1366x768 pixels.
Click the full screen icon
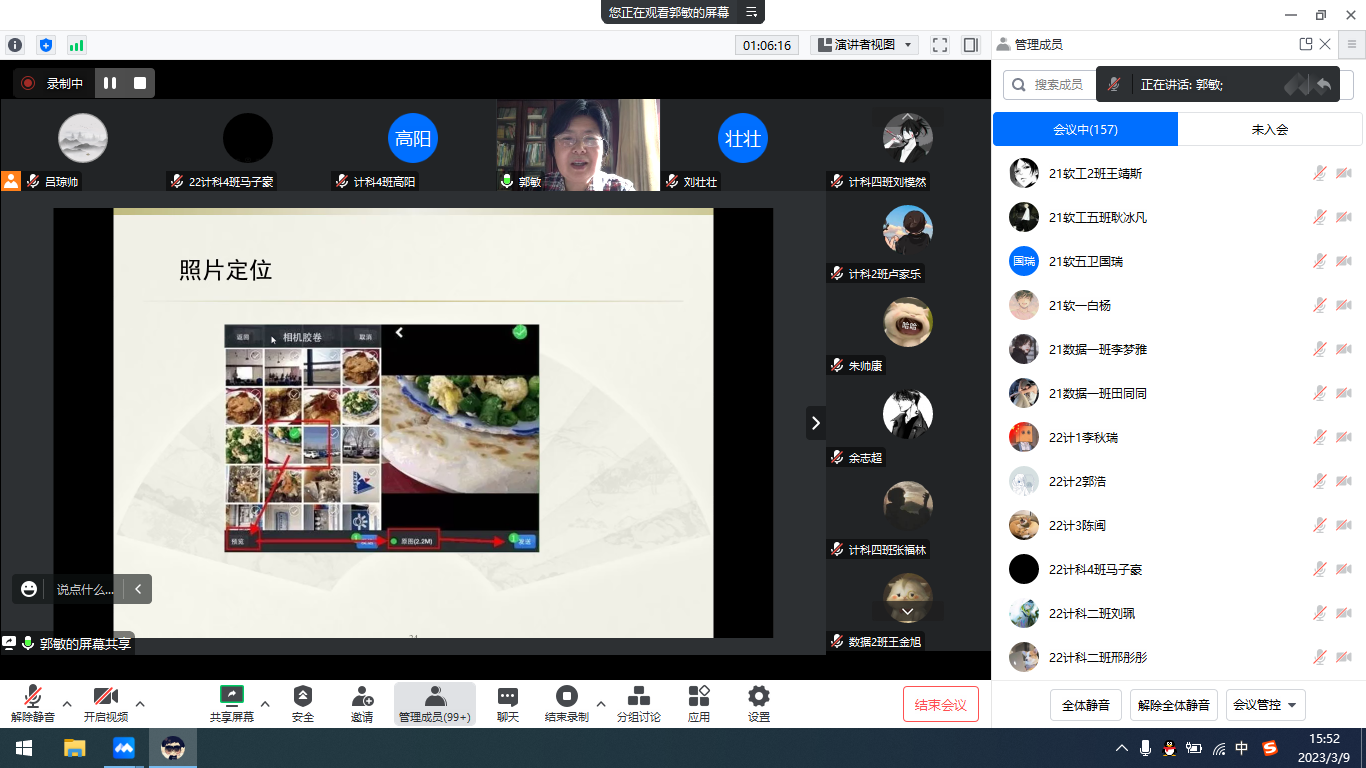point(939,45)
